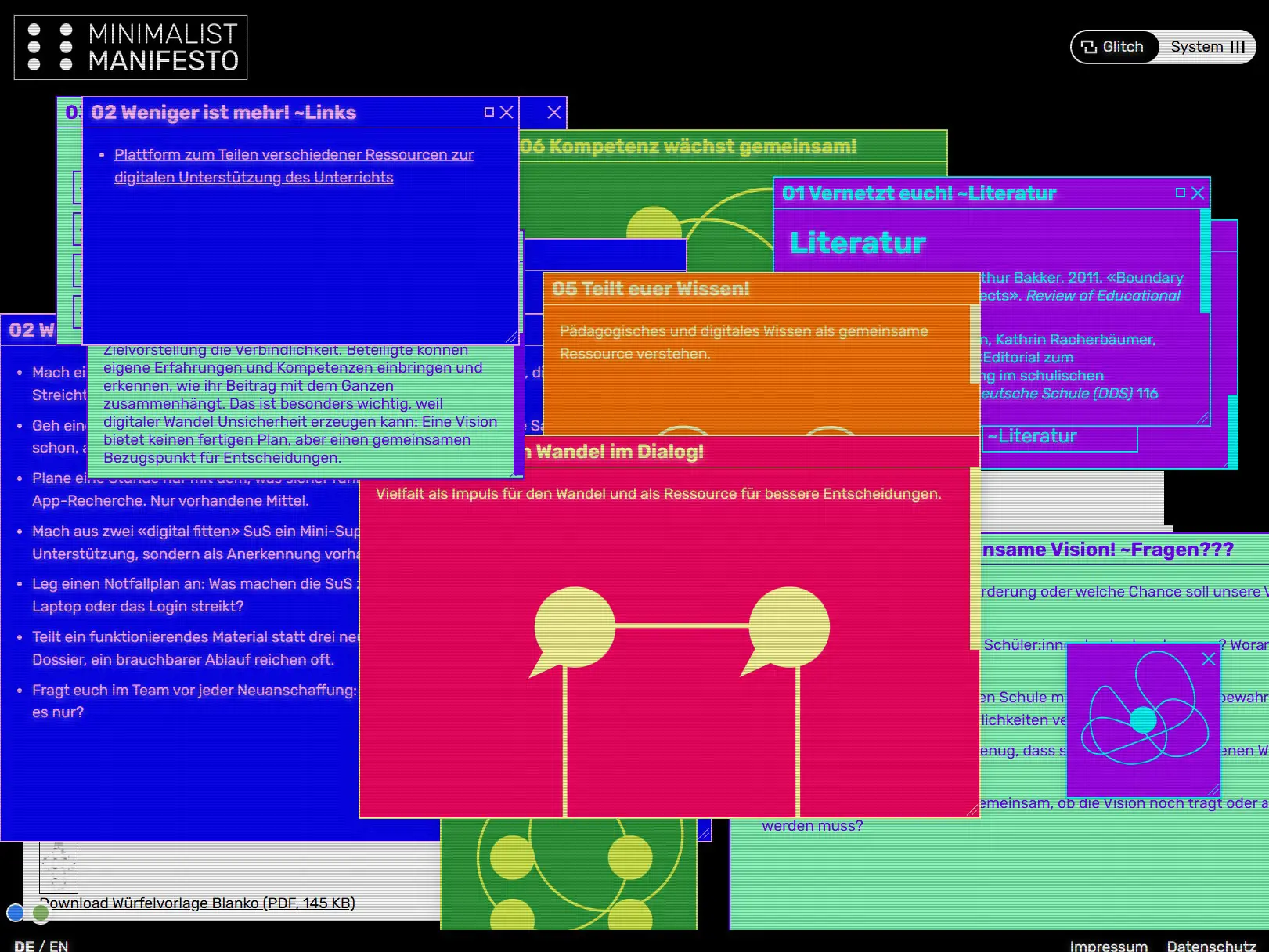Close the 01 Vernetzt euch Literatur window
This screenshot has width=1269, height=952.
1198,193
